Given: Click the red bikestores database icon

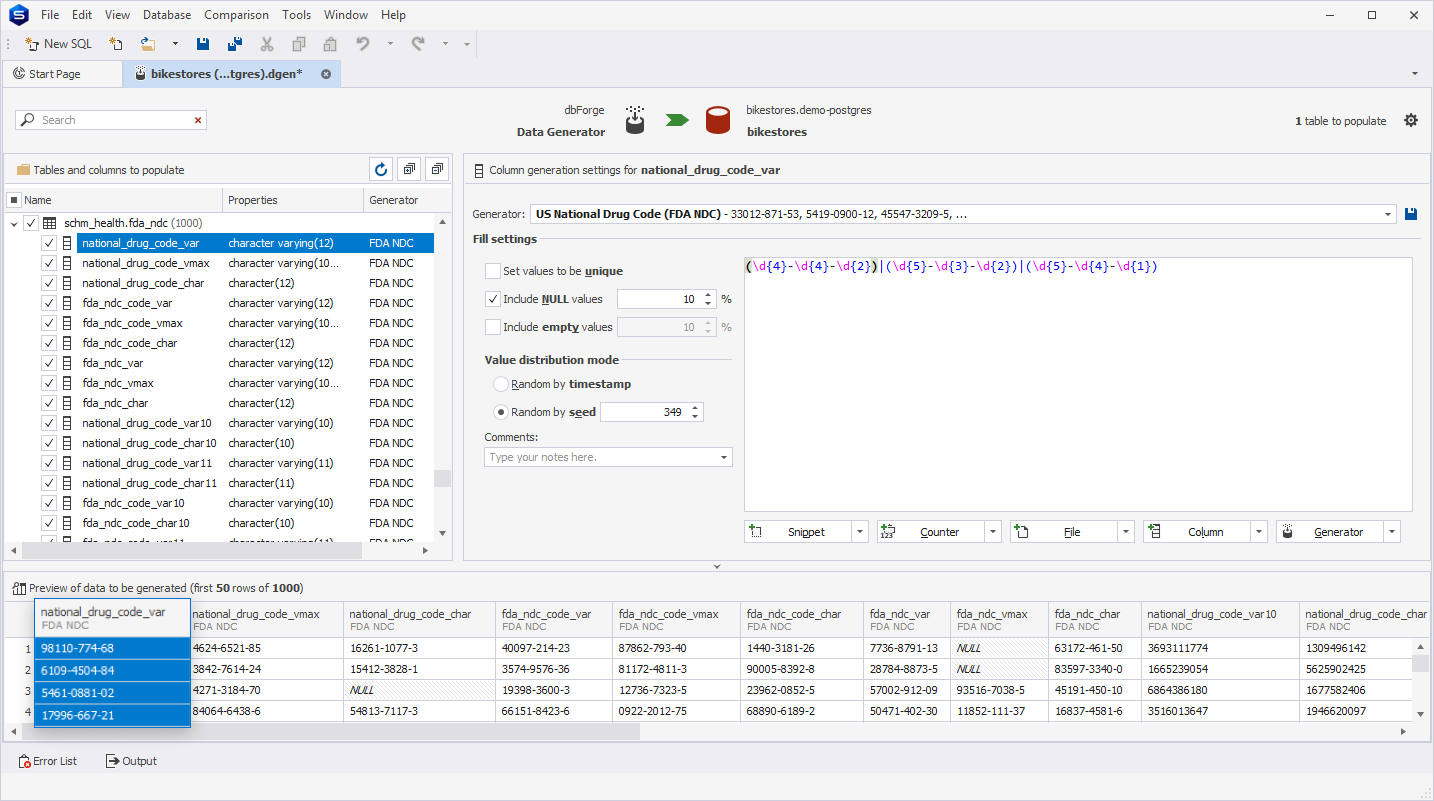Looking at the screenshot, I should pos(718,120).
